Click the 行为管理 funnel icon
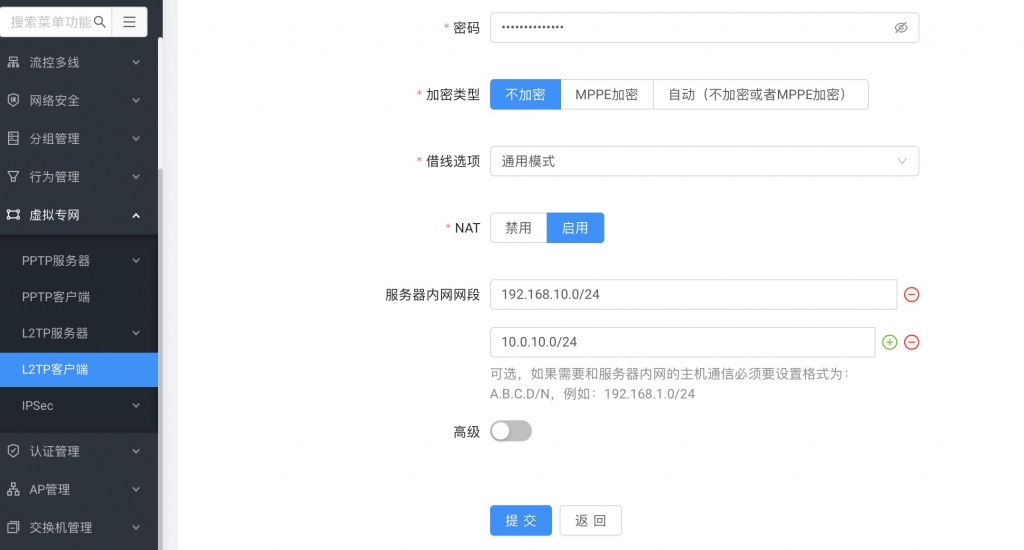This screenshot has width=1024, height=550. click(x=13, y=176)
